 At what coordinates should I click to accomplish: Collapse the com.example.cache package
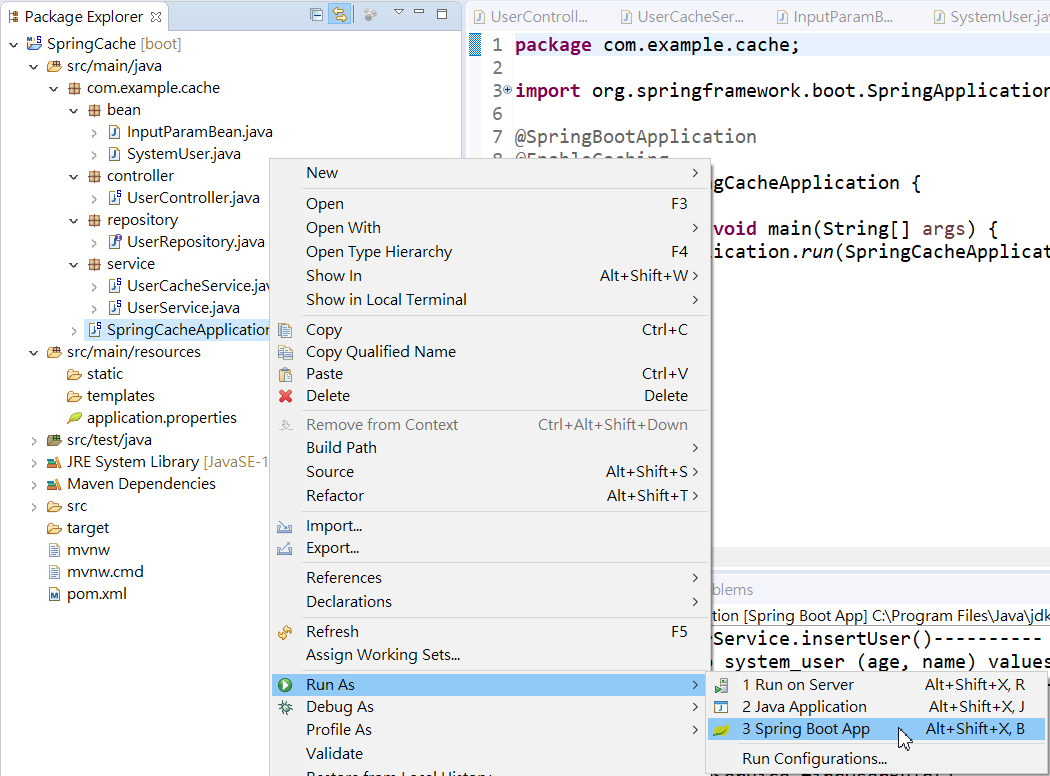54,88
